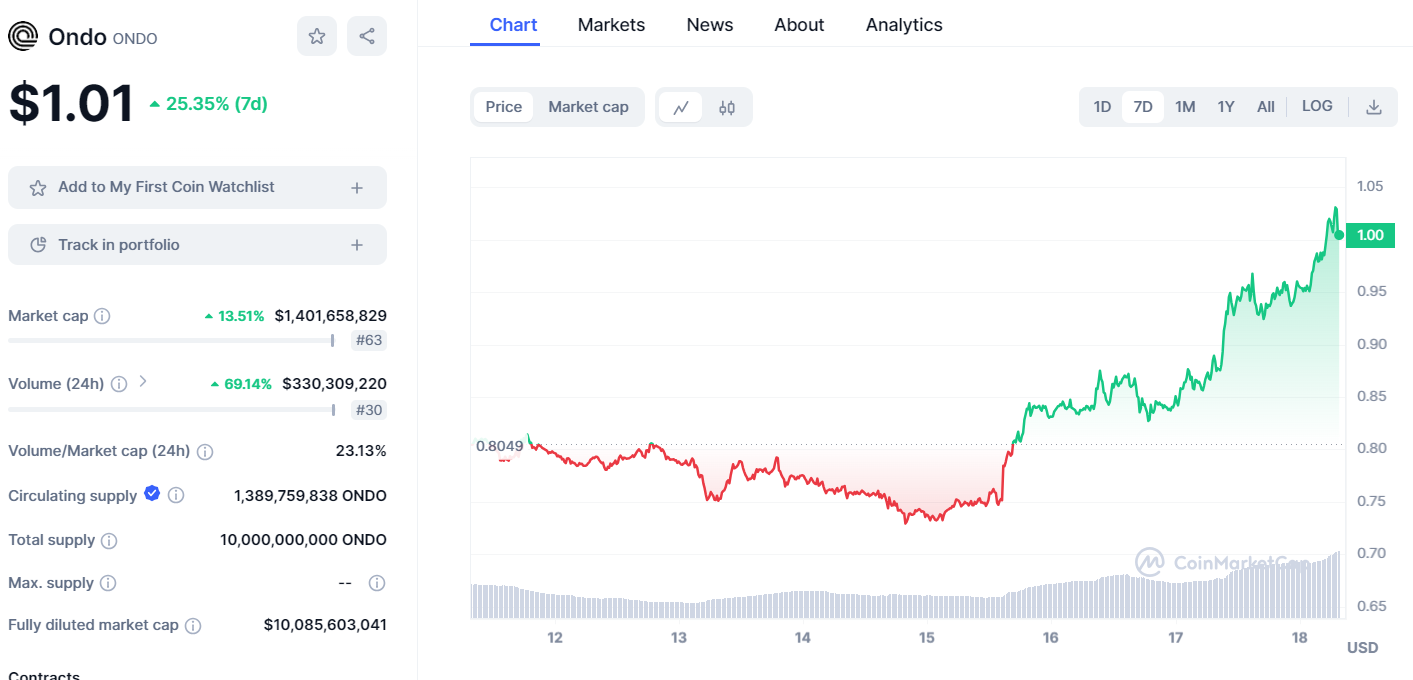Click the 1,389,759,838 ONDO circulating supply
Screen dimensions: 1413x680
(x=310, y=496)
